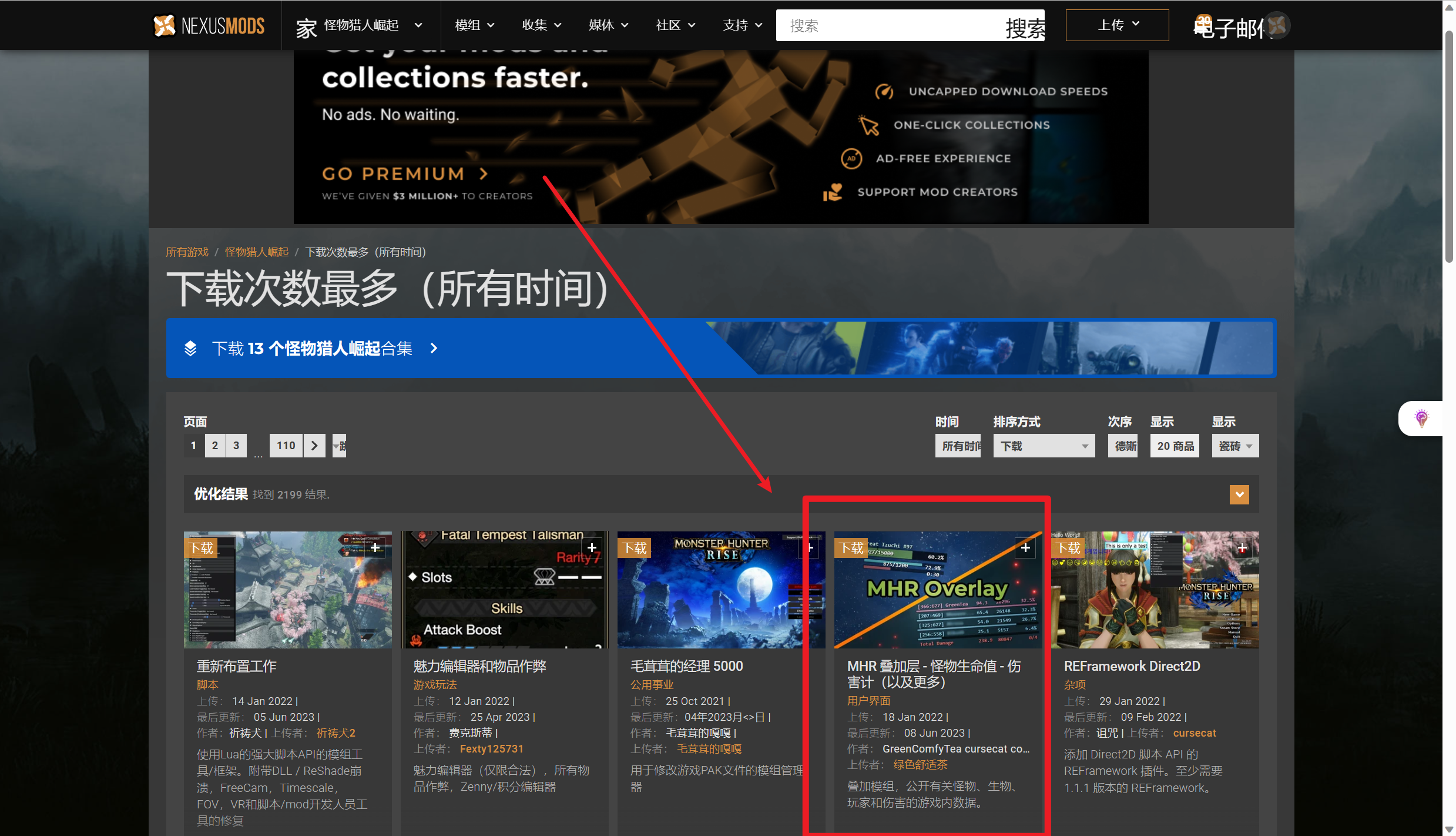Open the 重新布置工作 mod title
This screenshot has width=1456, height=836.
(236, 666)
